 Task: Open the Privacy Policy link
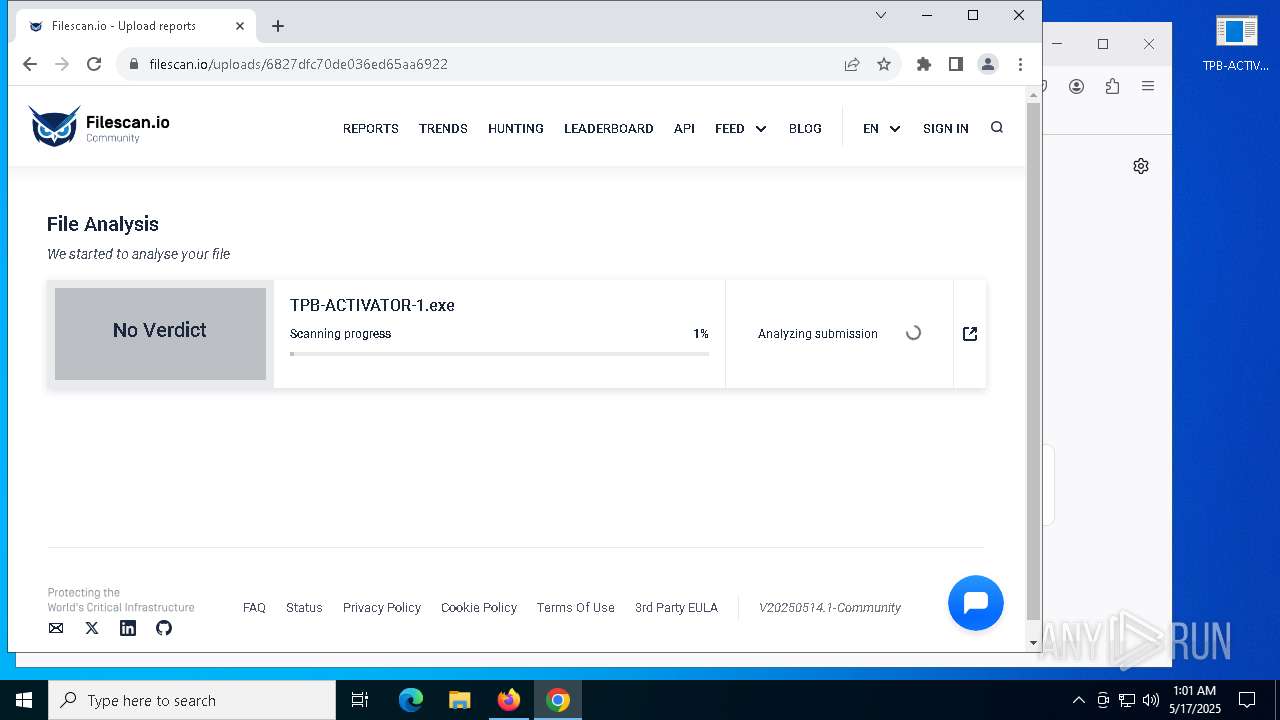click(x=382, y=607)
